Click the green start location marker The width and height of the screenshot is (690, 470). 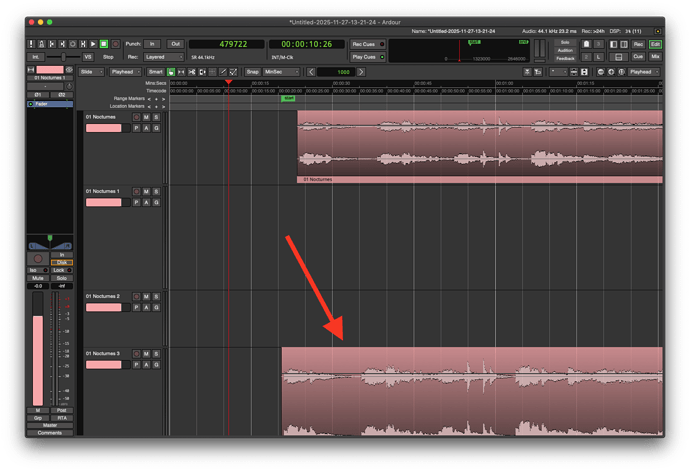(x=288, y=99)
